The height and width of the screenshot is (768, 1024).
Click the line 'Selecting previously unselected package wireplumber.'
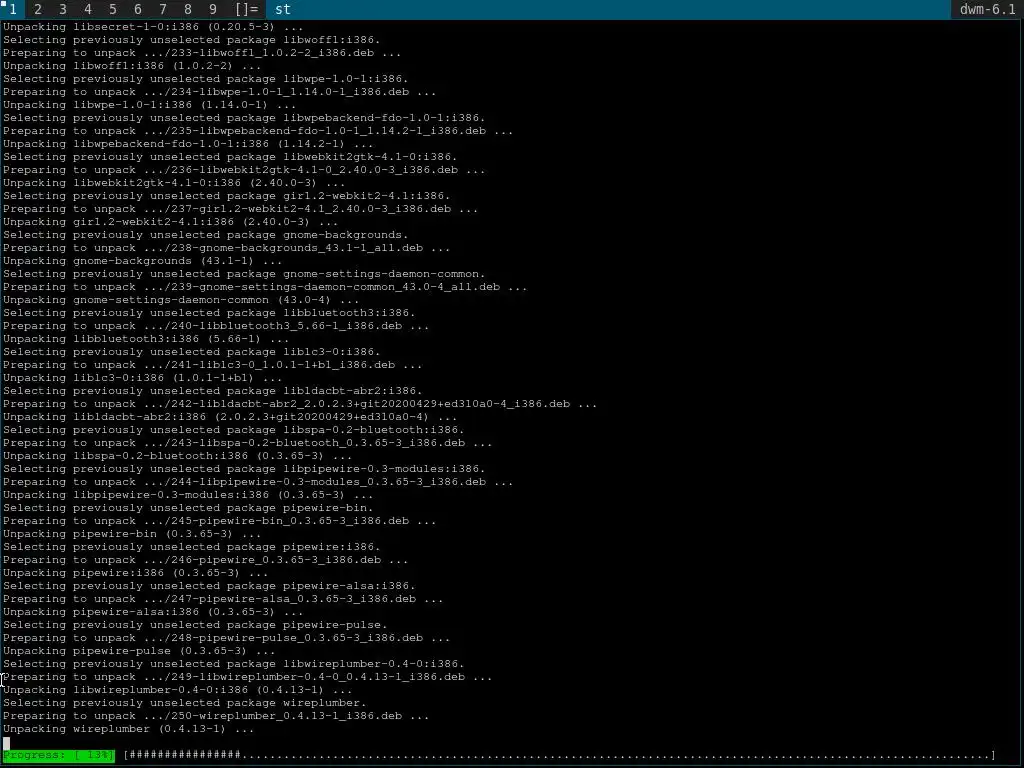185,703
